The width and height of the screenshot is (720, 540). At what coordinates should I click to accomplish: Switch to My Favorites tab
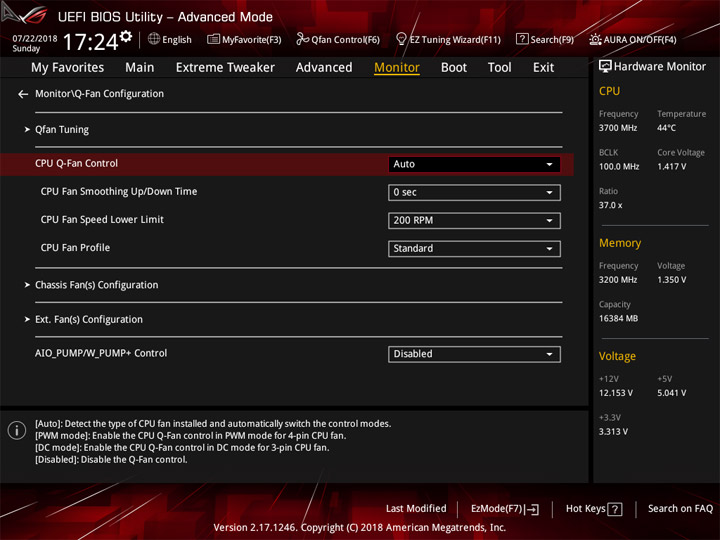click(68, 68)
